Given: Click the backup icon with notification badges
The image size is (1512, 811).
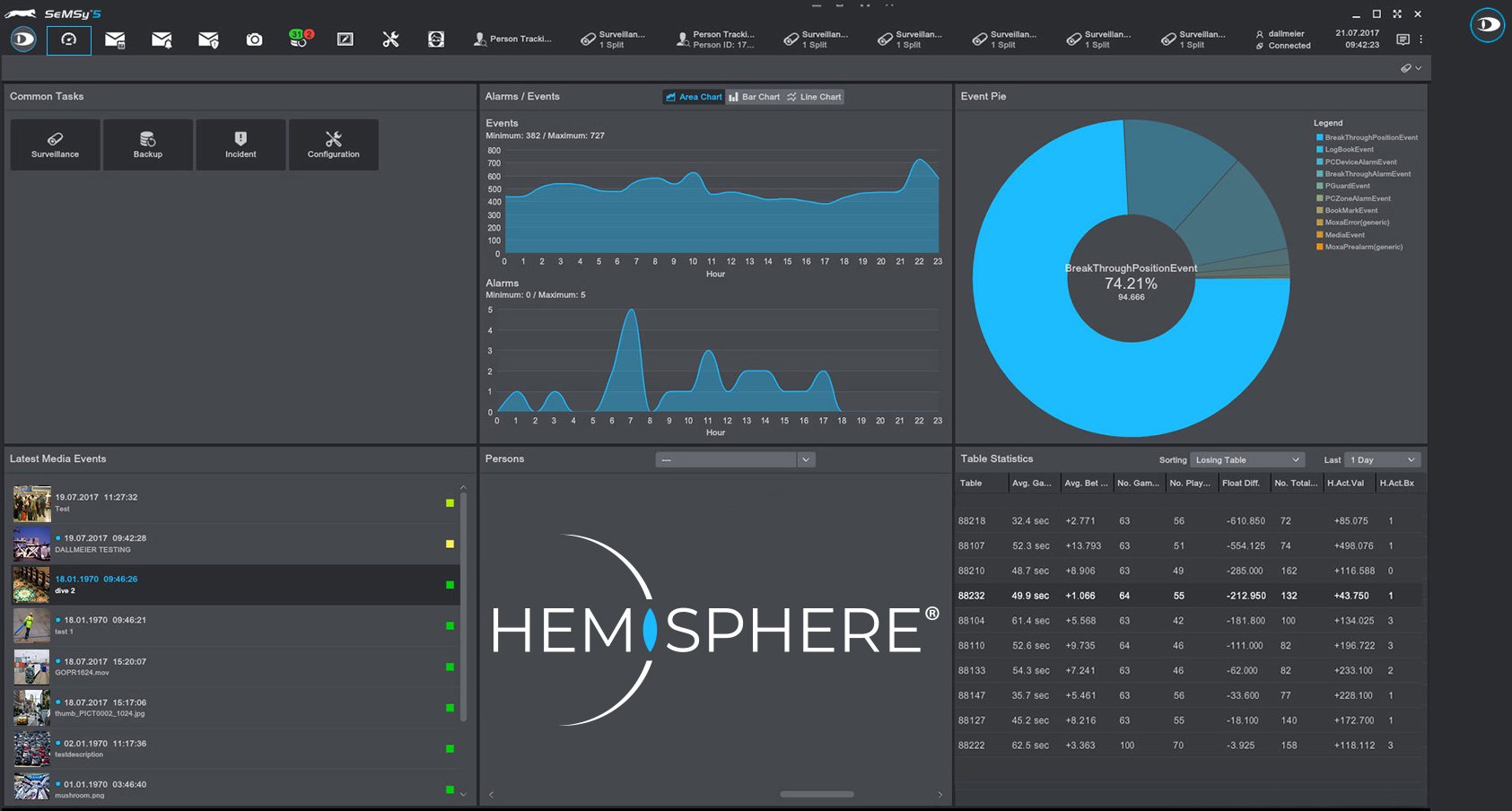Looking at the screenshot, I should [301, 39].
